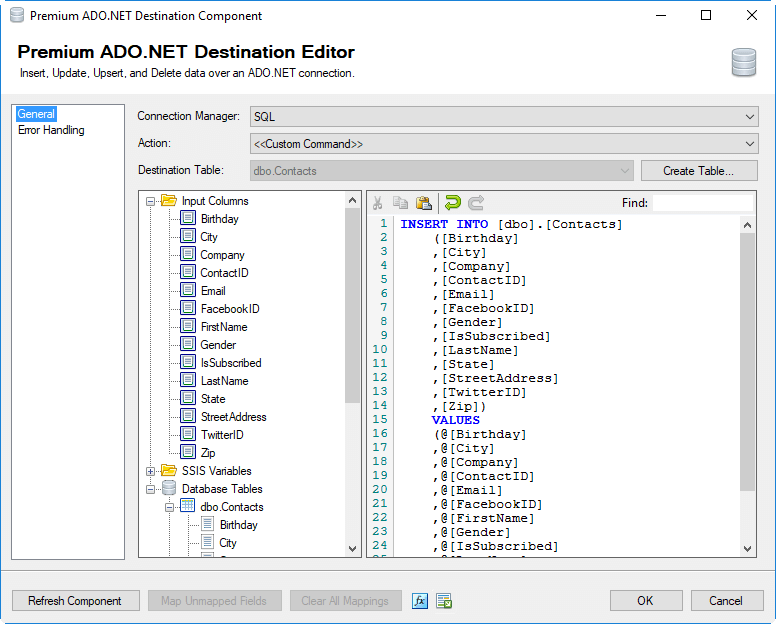The width and height of the screenshot is (776, 624).
Task: Select the FacebookID input column icon
Action: [188, 308]
